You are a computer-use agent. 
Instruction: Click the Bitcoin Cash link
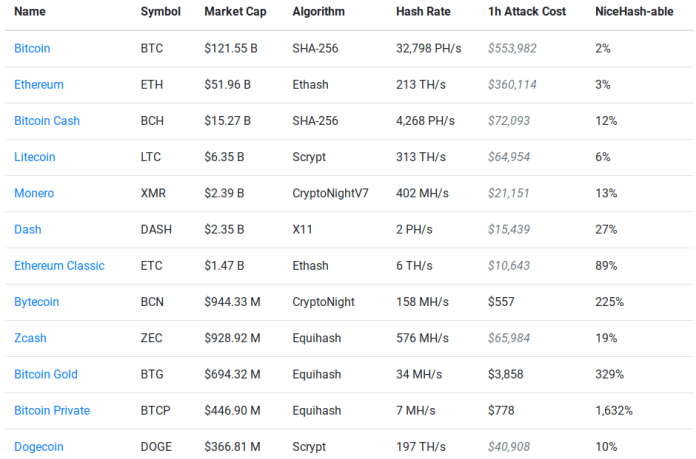[47, 121]
